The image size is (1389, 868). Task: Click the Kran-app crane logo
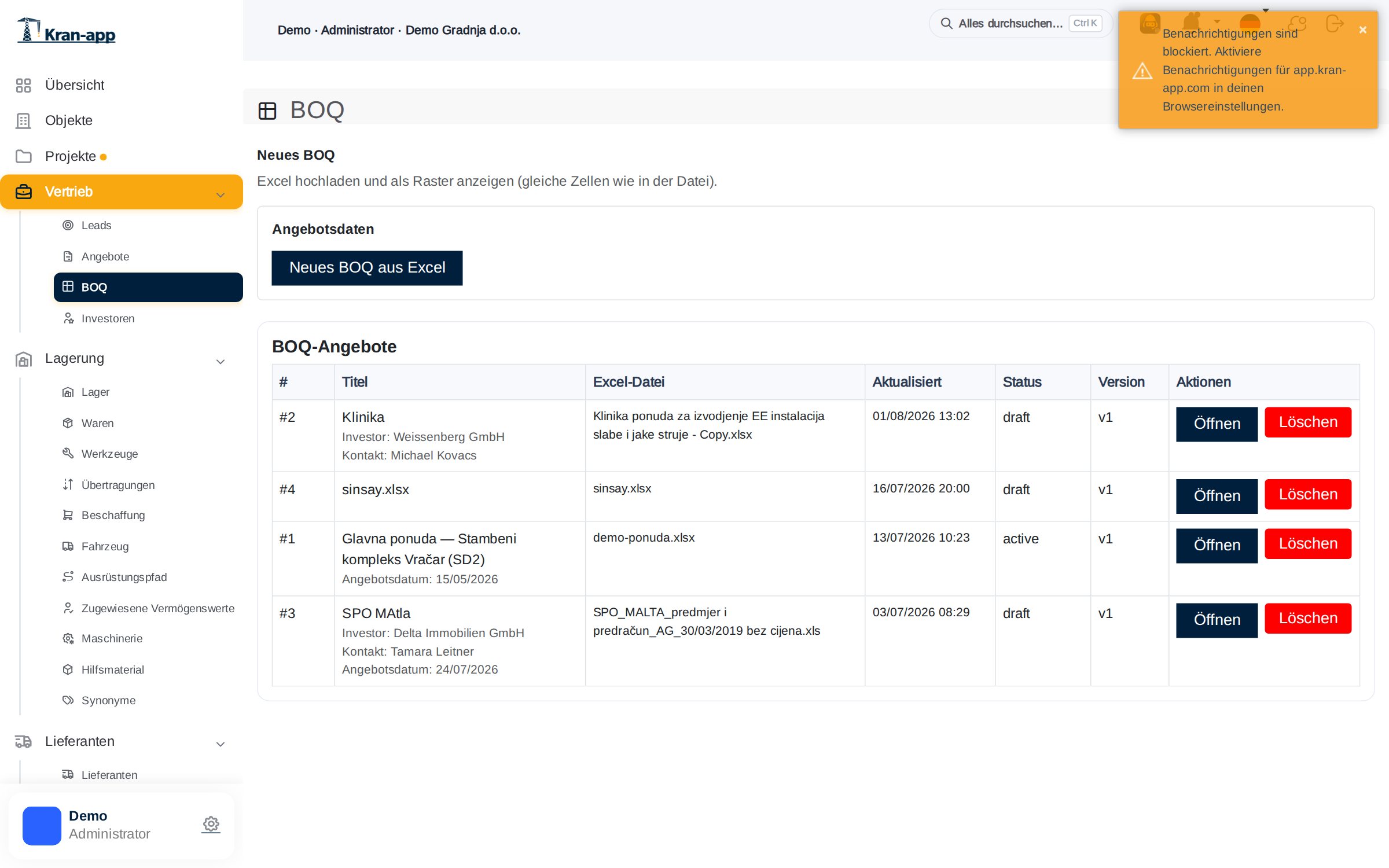click(67, 31)
